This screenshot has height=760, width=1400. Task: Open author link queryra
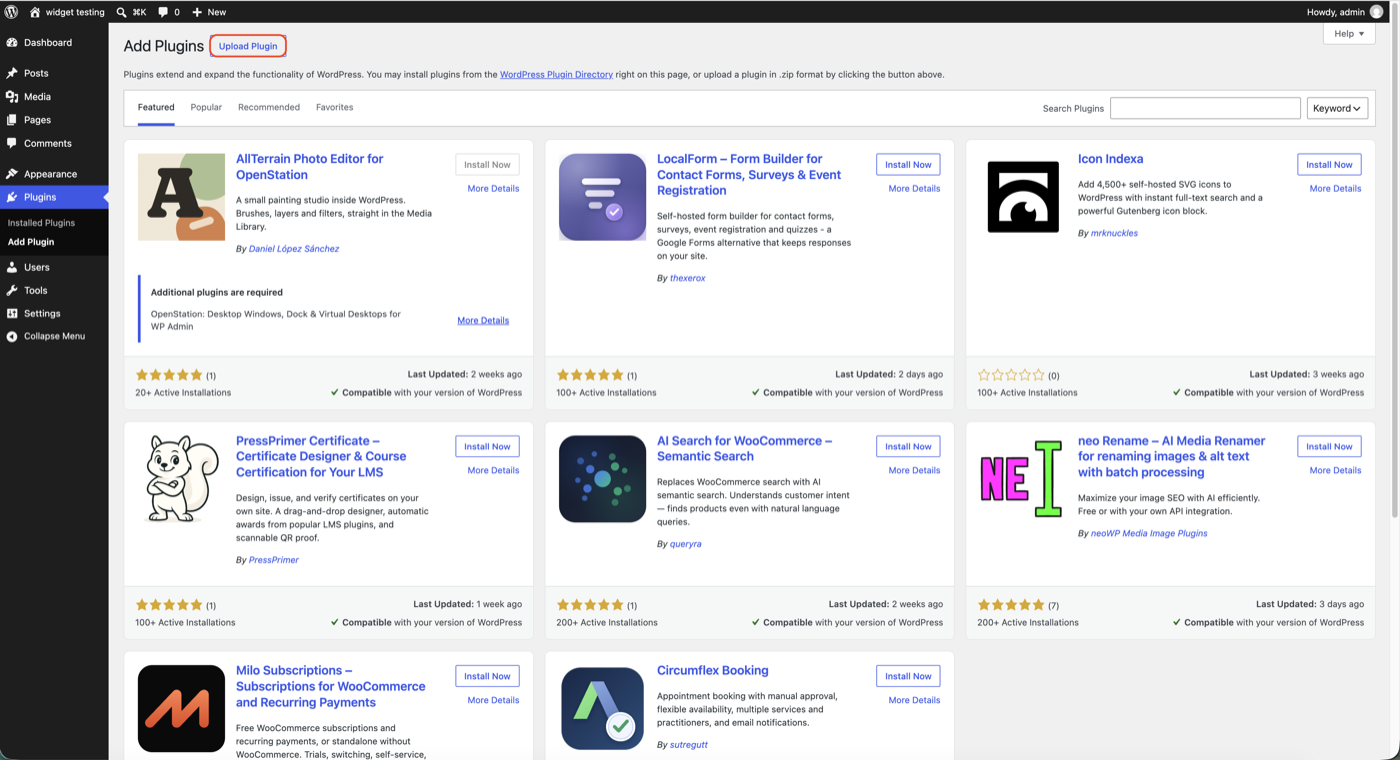[x=686, y=545]
